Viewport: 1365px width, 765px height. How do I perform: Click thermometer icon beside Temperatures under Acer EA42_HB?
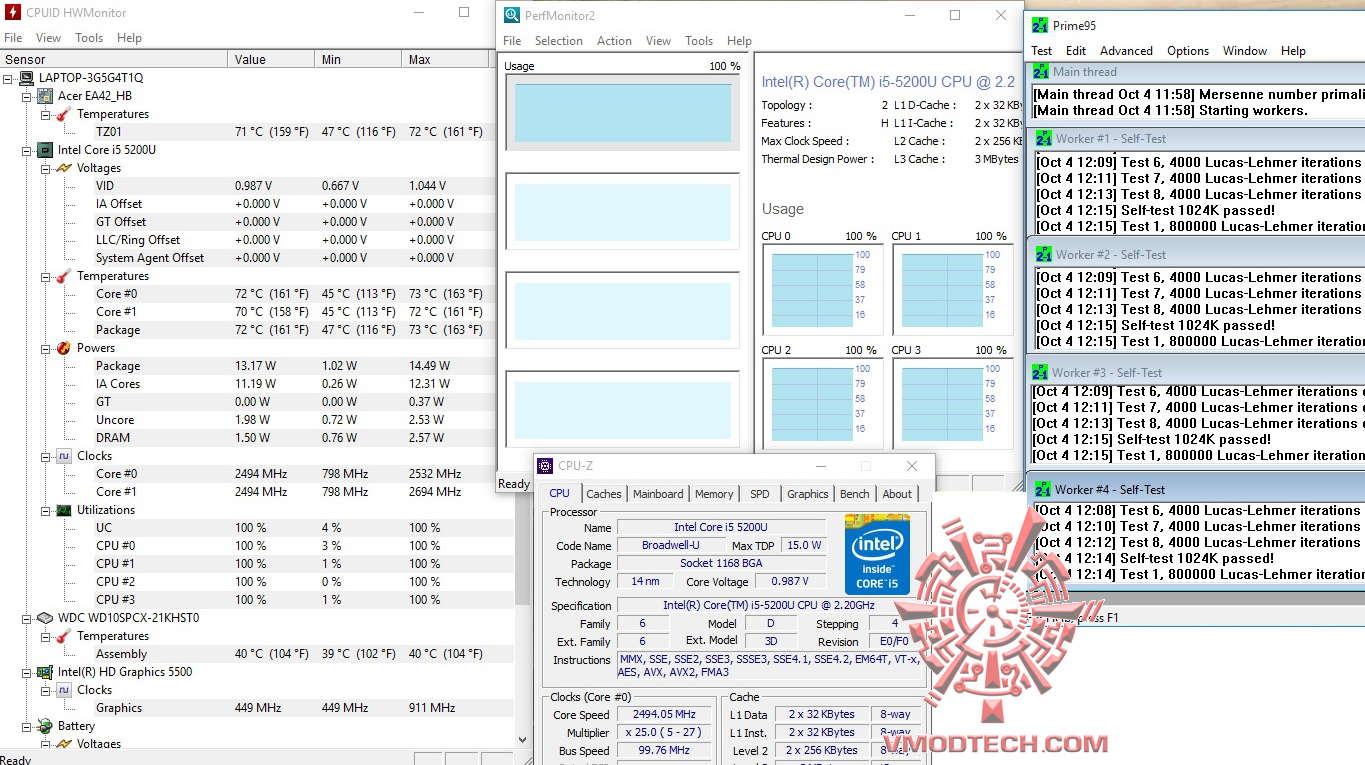tap(62, 114)
